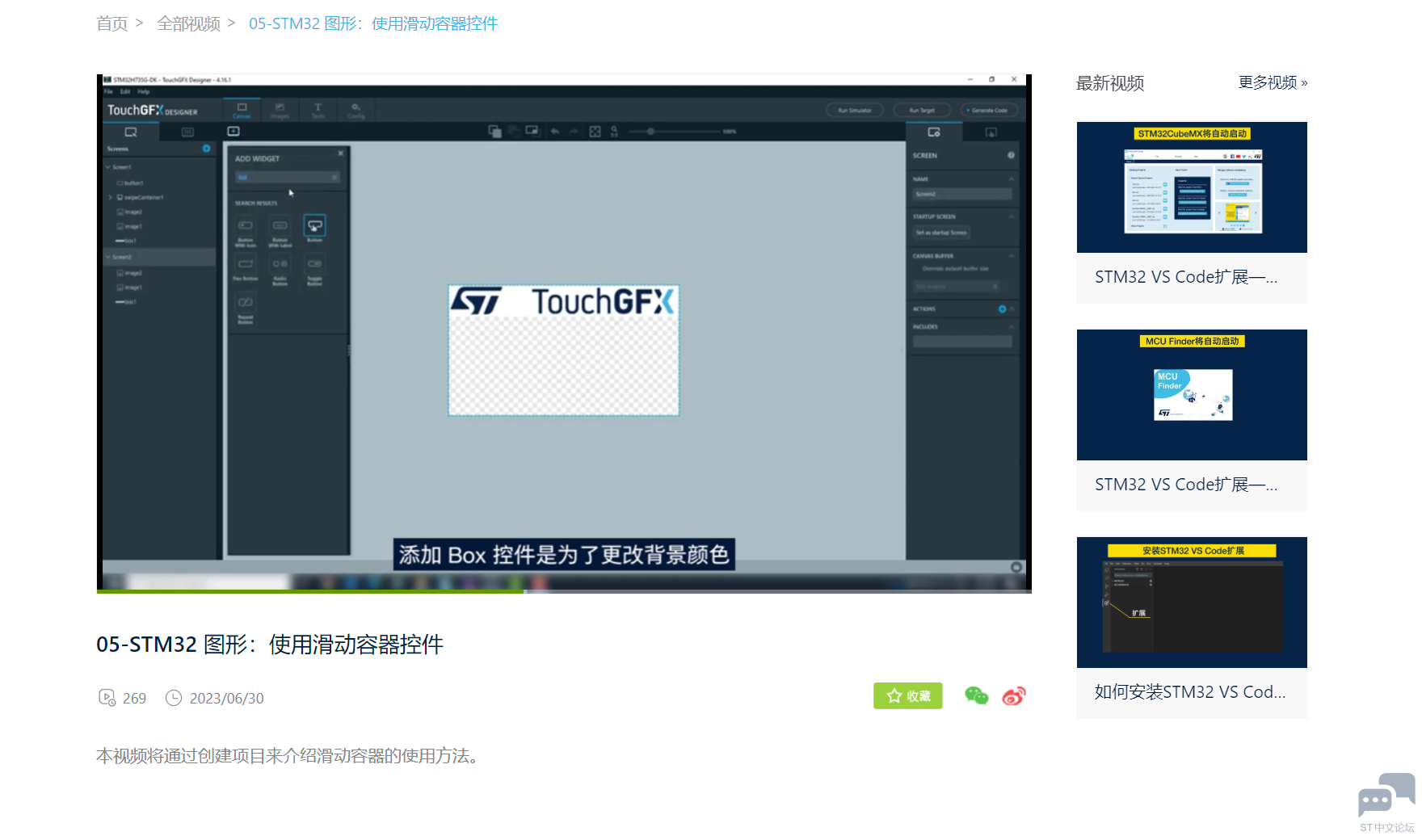This screenshot has width=1422, height=840.
Task: Select the Flex Button widget
Action: [246, 268]
